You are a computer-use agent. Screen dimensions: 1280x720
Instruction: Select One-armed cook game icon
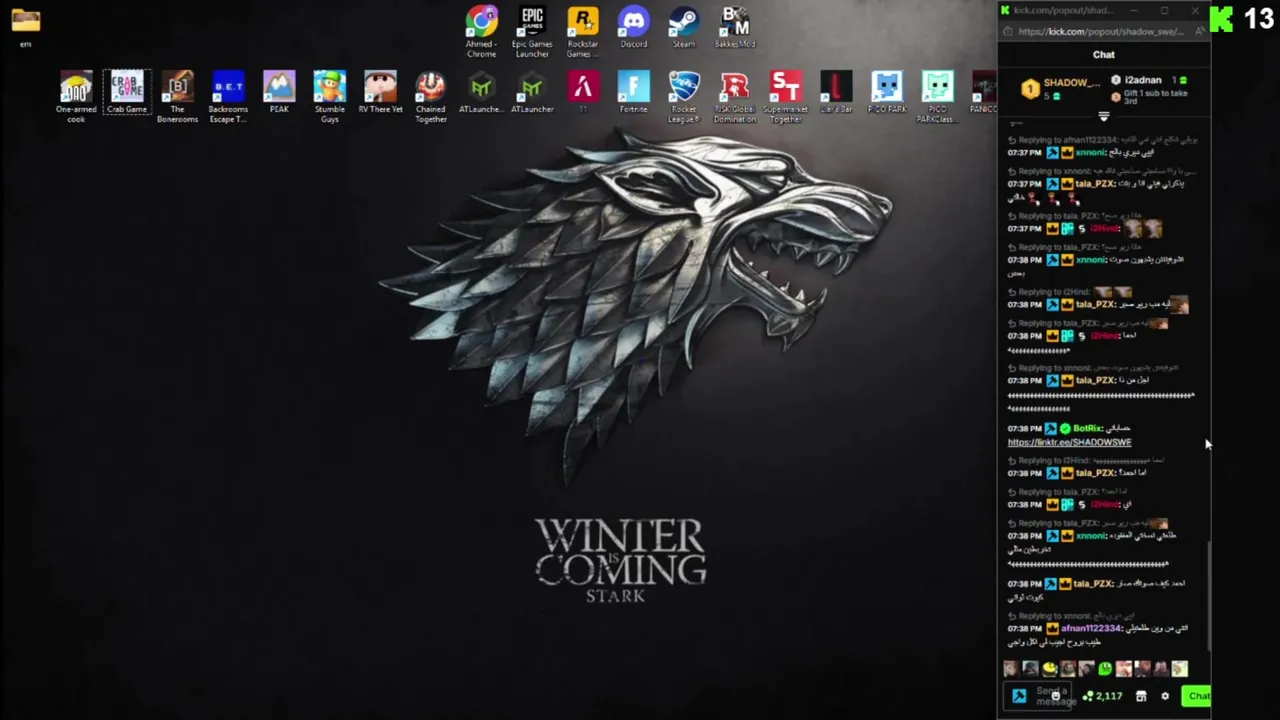(x=76, y=97)
